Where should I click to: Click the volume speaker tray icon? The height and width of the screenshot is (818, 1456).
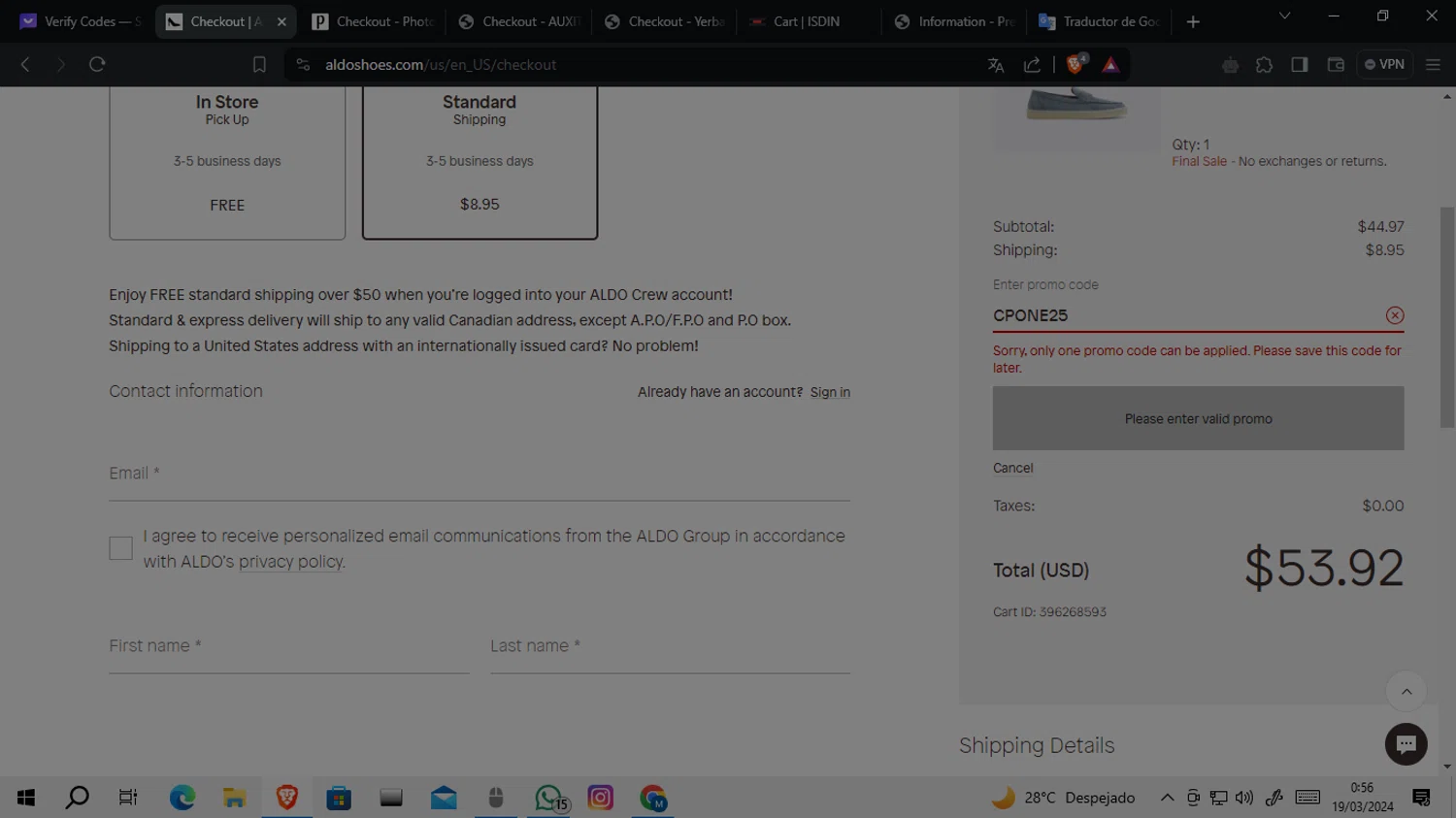pos(1244,798)
